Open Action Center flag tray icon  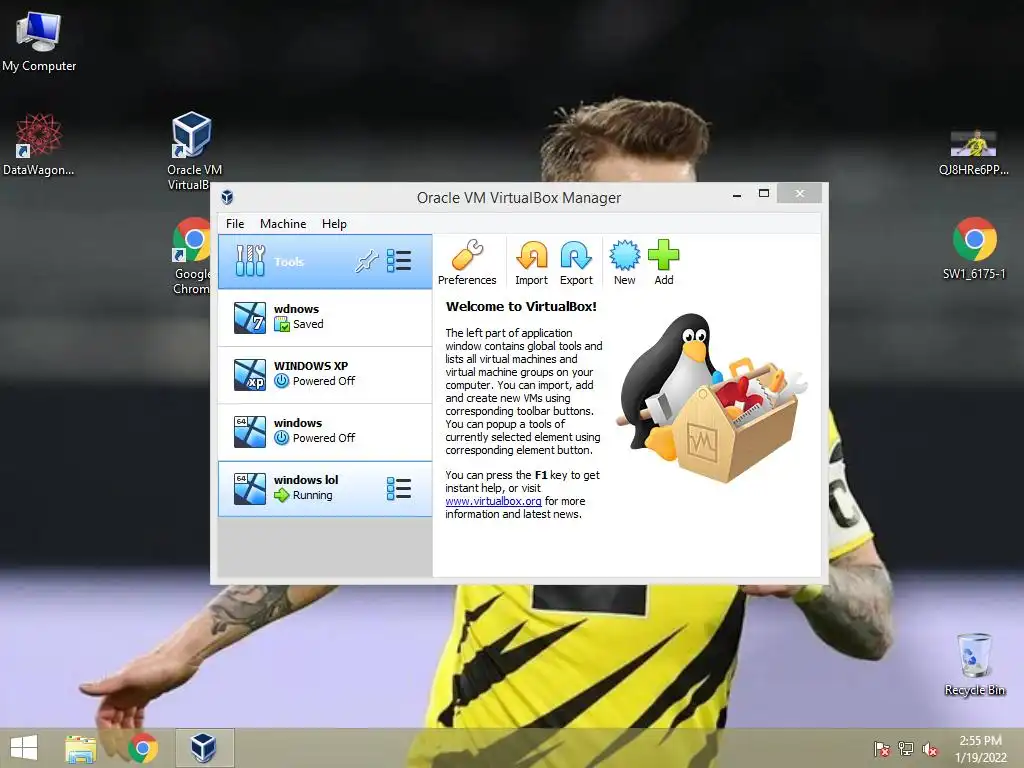coord(882,749)
